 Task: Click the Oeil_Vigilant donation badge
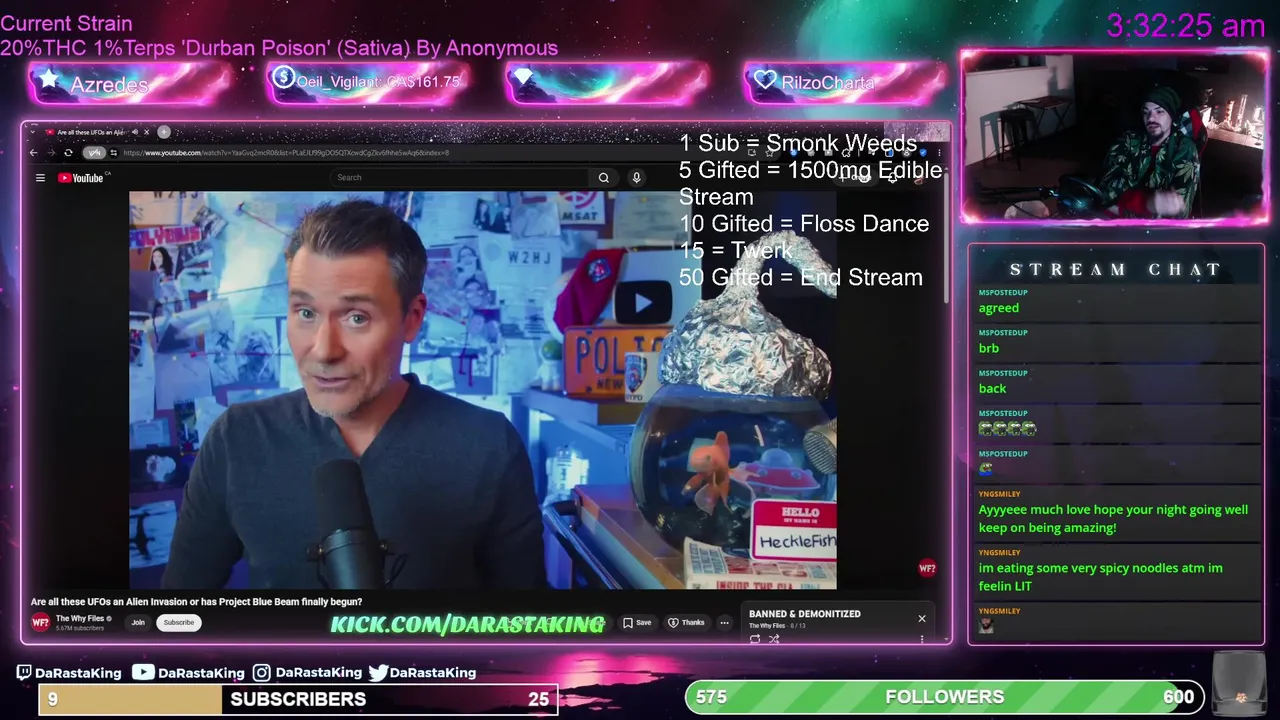366,82
